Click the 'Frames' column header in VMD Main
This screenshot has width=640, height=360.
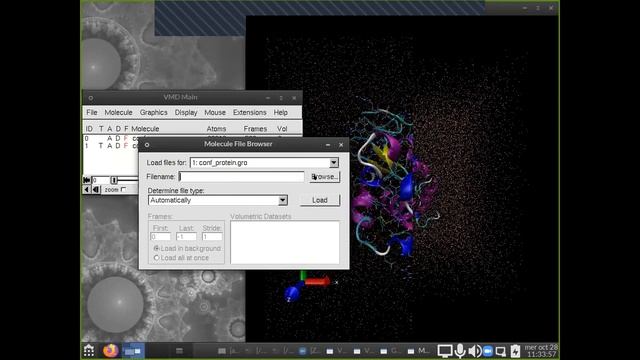click(x=255, y=129)
